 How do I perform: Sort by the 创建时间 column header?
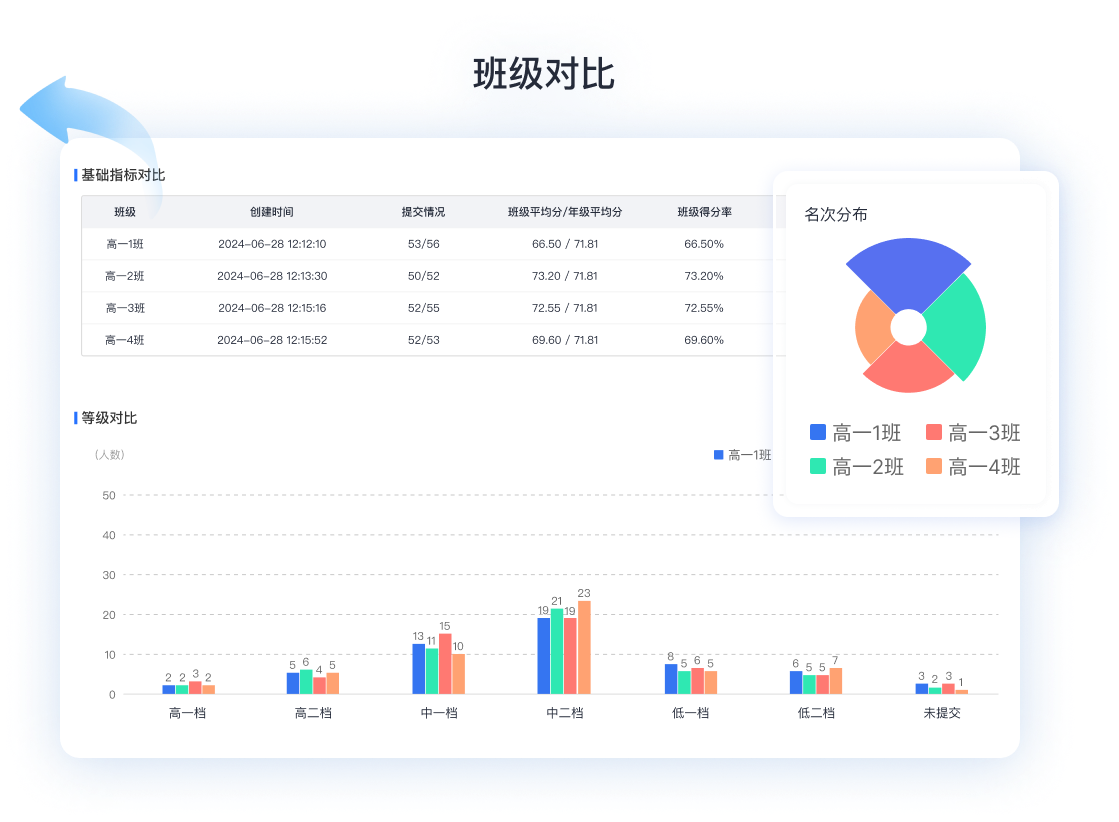click(272, 212)
